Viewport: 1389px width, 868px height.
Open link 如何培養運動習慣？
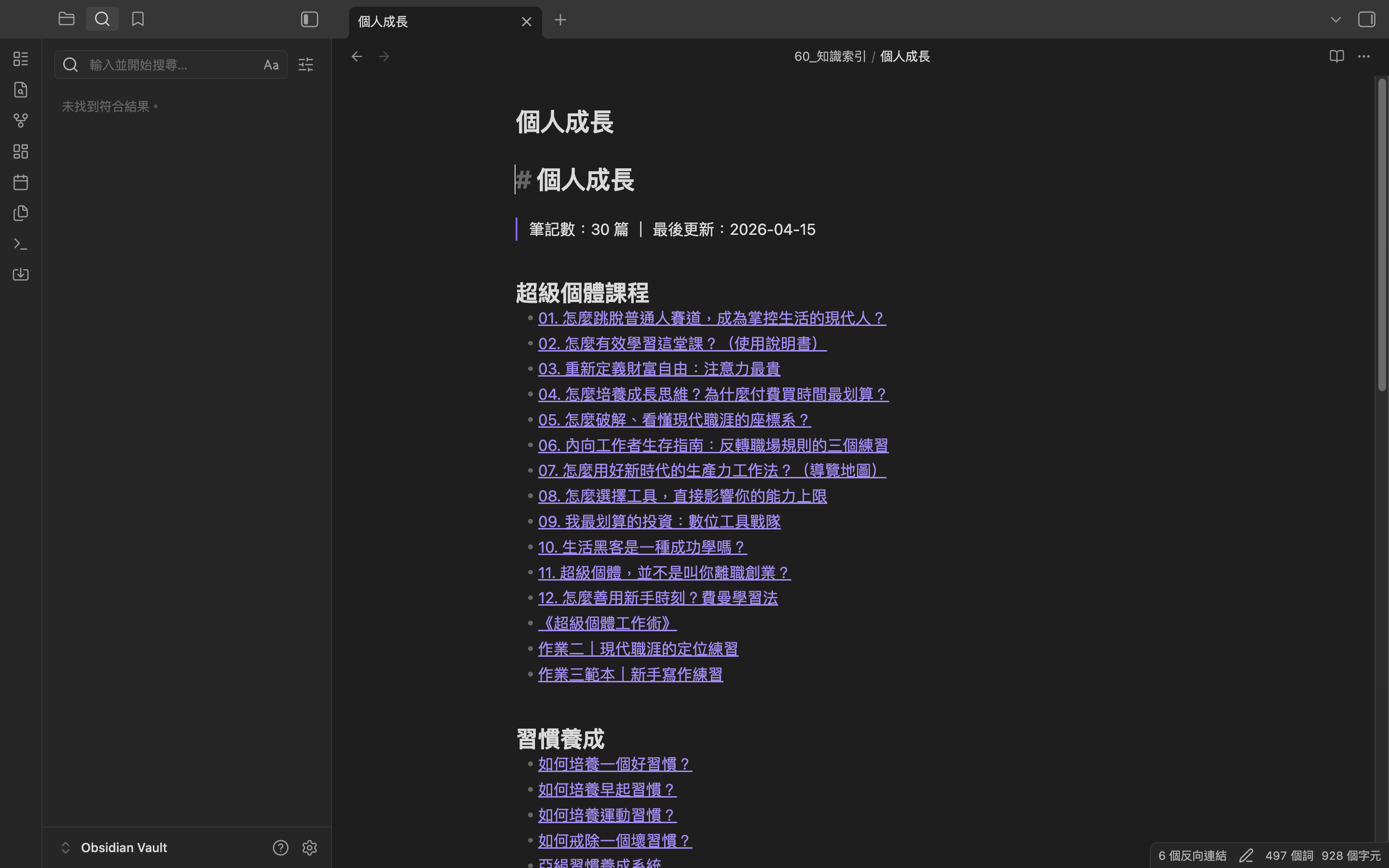(607, 815)
